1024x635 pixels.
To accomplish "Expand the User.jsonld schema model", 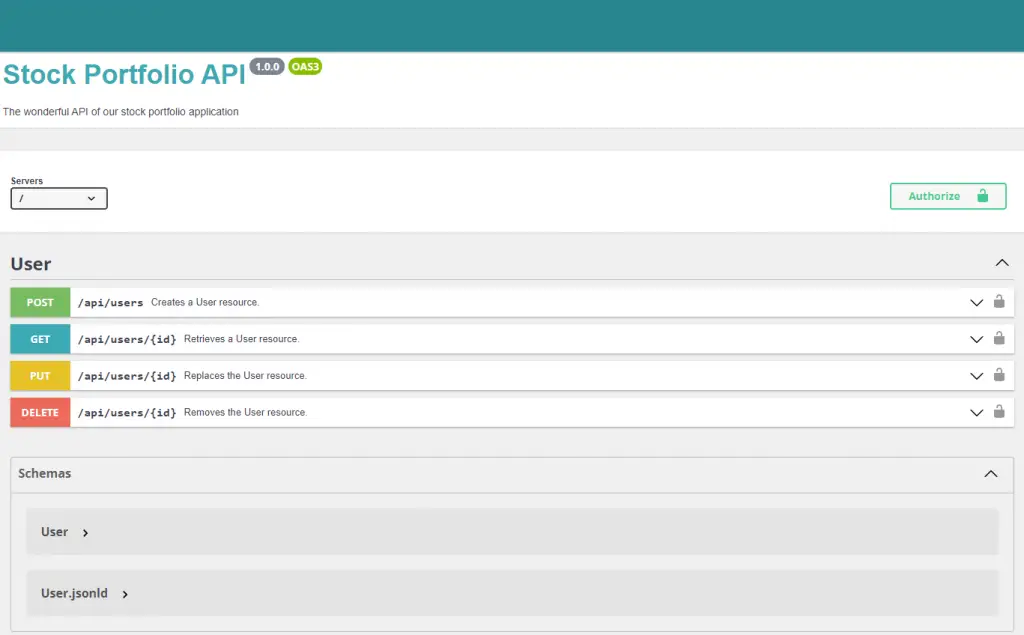I will 84,593.
